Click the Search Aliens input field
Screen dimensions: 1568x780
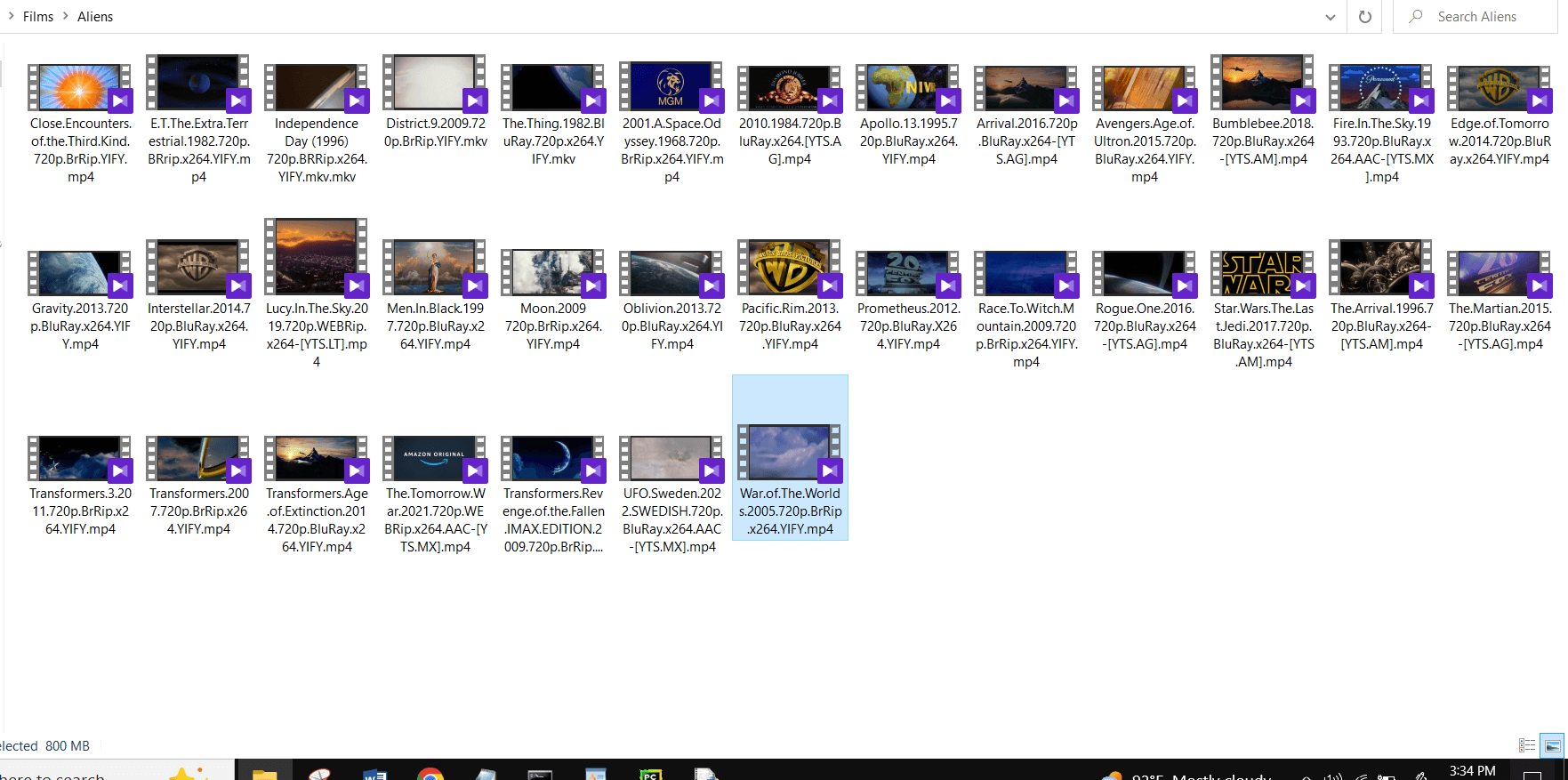(1476, 17)
